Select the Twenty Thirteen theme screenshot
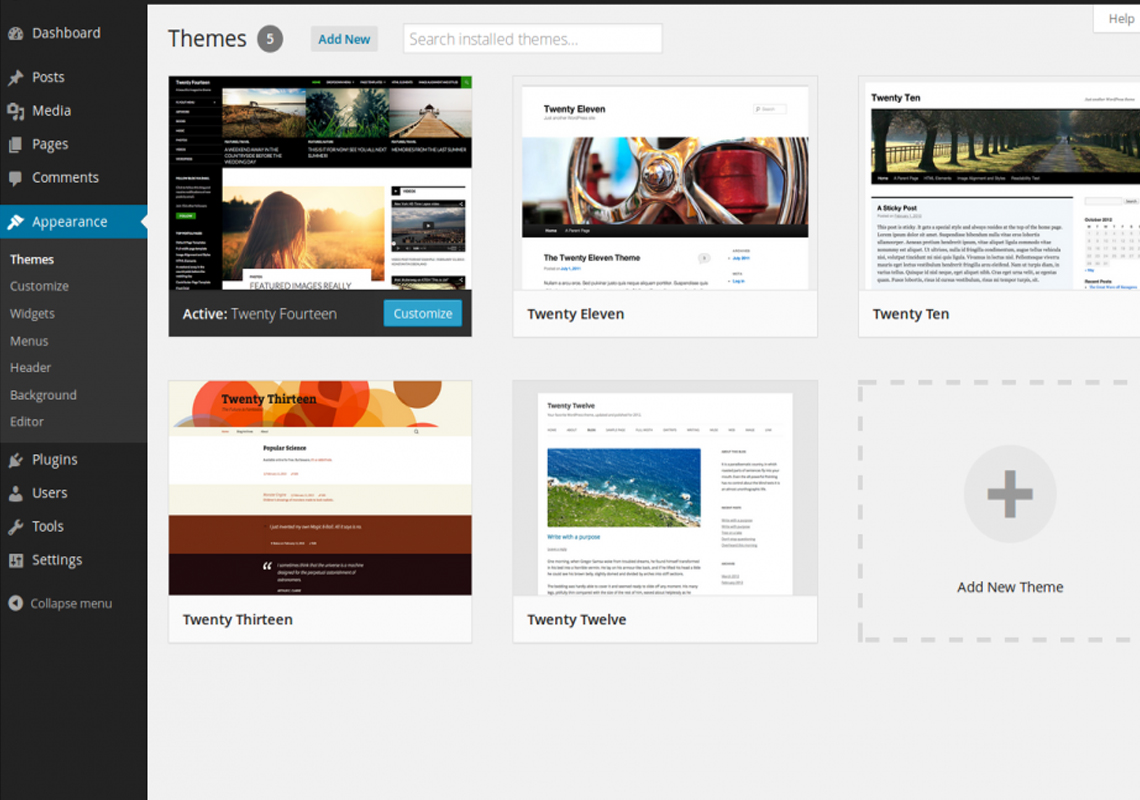The height and width of the screenshot is (800, 1140). 320,488
